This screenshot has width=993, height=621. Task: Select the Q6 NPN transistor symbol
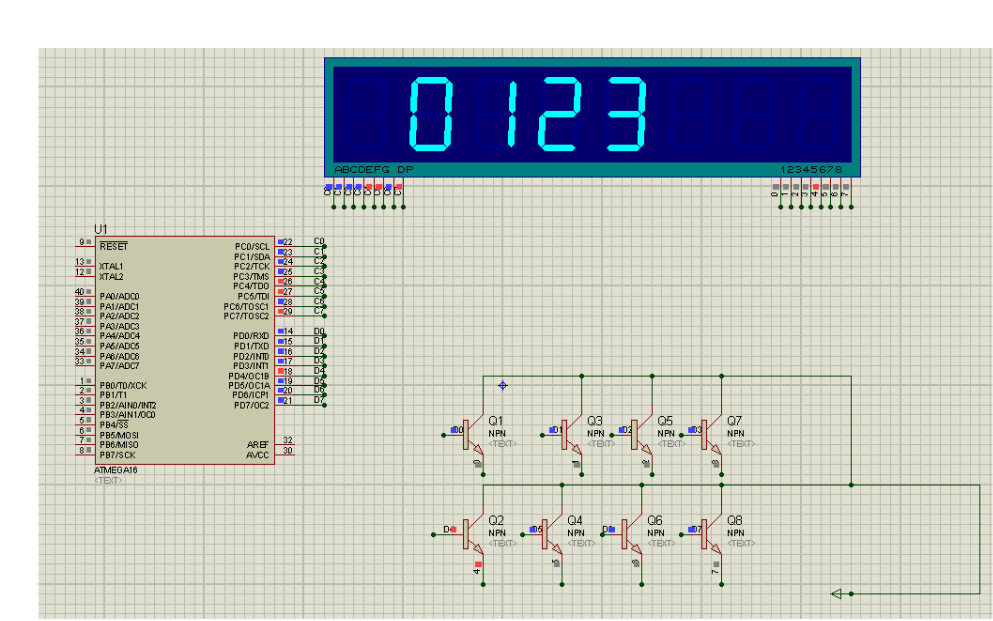tap(632, 534)
